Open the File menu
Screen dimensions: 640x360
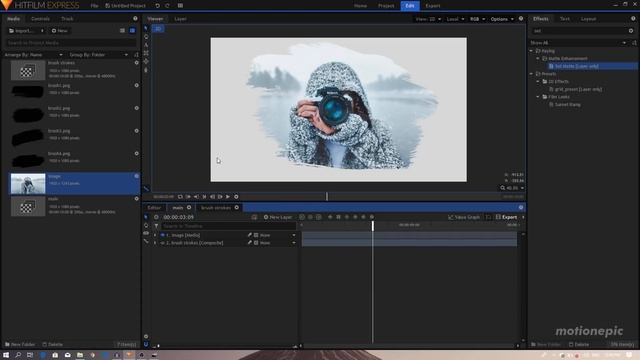coord(94,6)
